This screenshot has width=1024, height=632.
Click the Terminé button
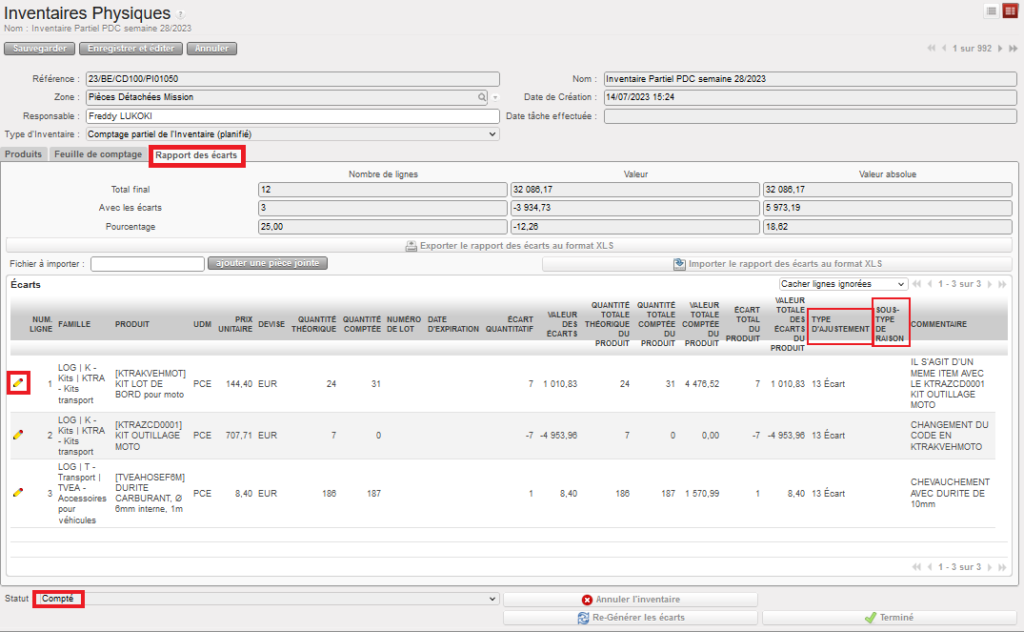889,618
